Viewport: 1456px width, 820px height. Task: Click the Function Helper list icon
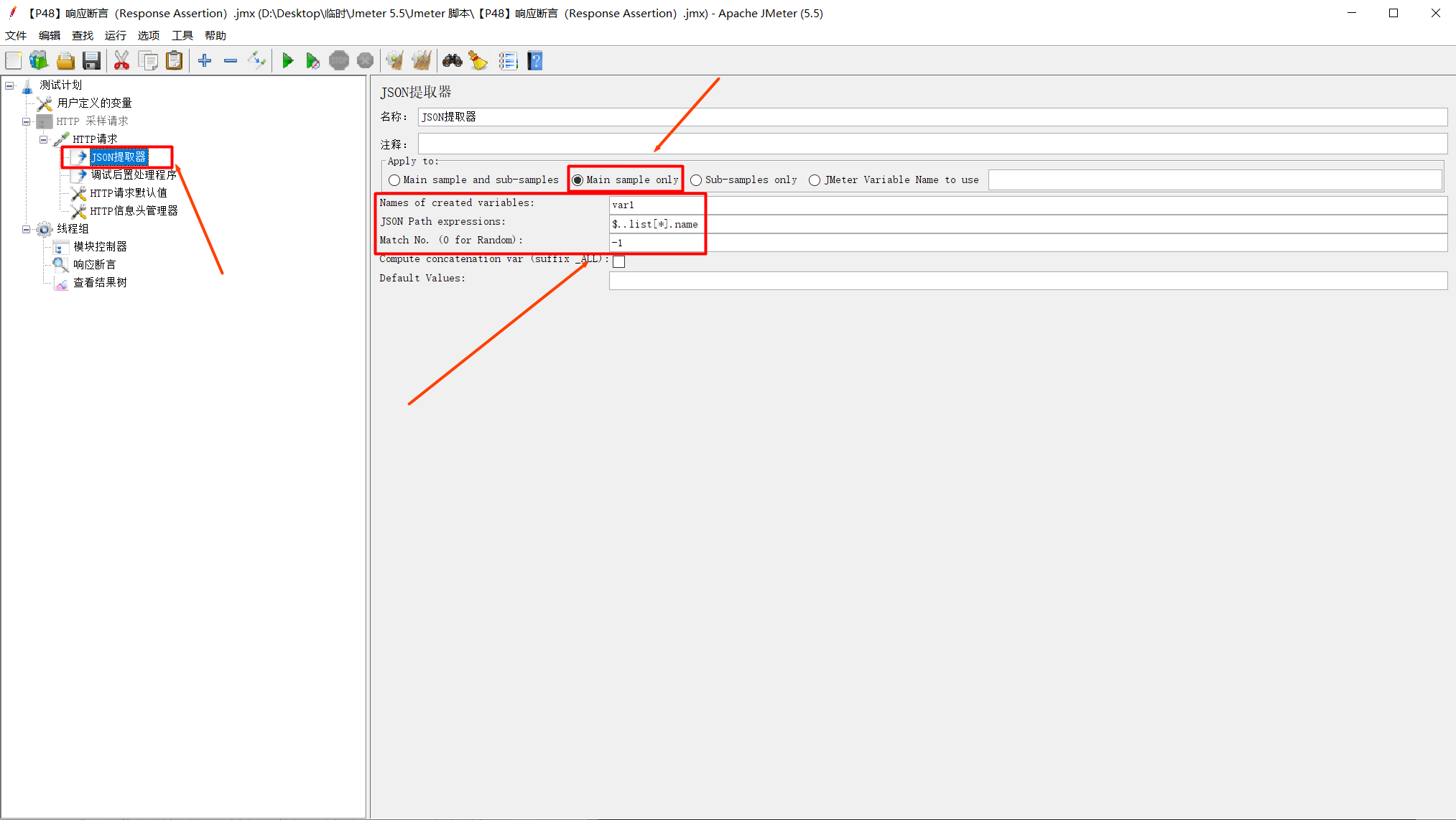click(x=508, y=61)
